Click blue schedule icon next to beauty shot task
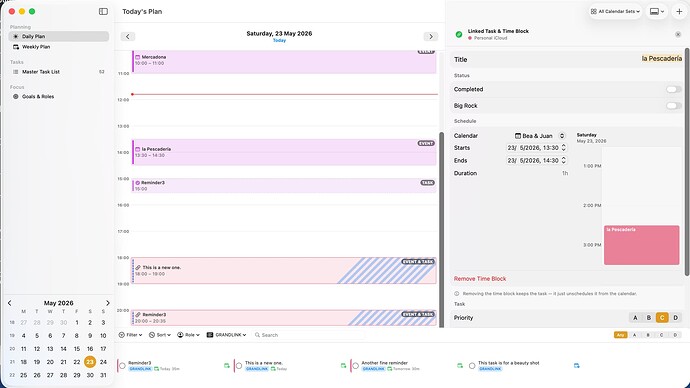This screenshot has width=690, height=388. coord(576,366)
